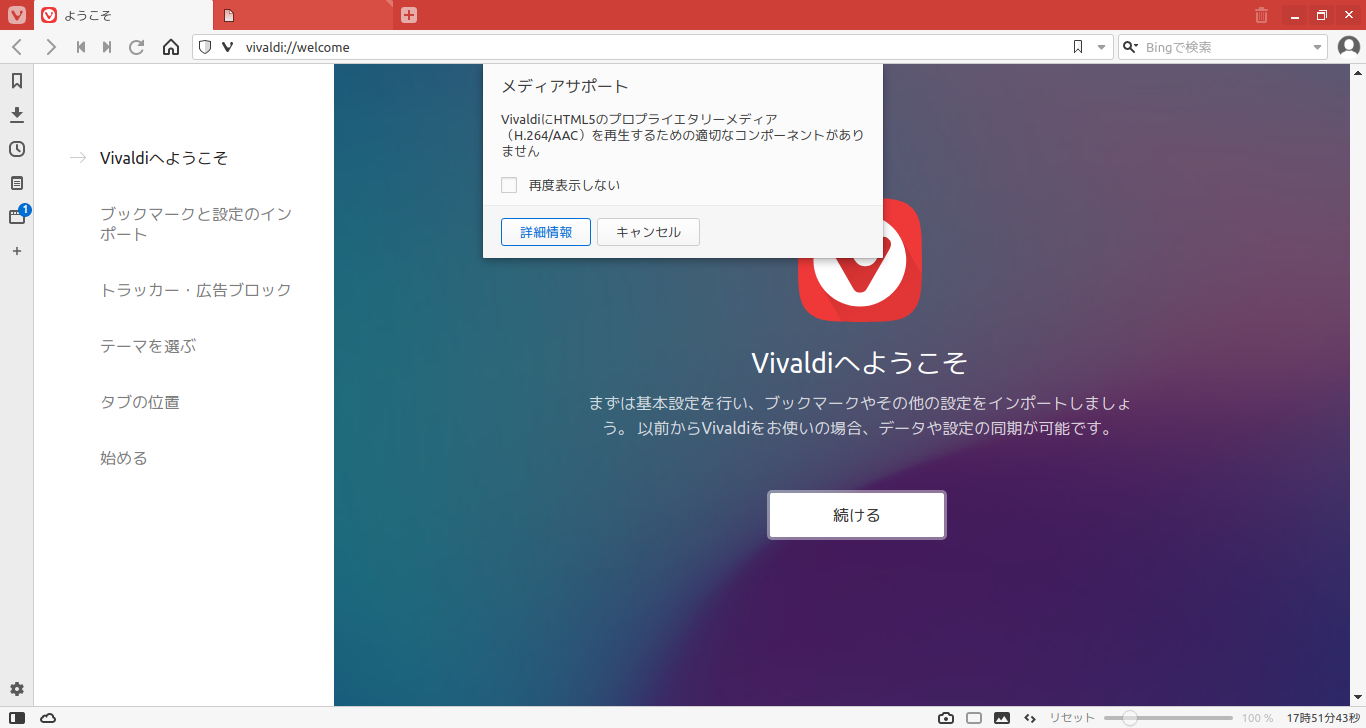Click the 続ける button

(x=857, y=515)
